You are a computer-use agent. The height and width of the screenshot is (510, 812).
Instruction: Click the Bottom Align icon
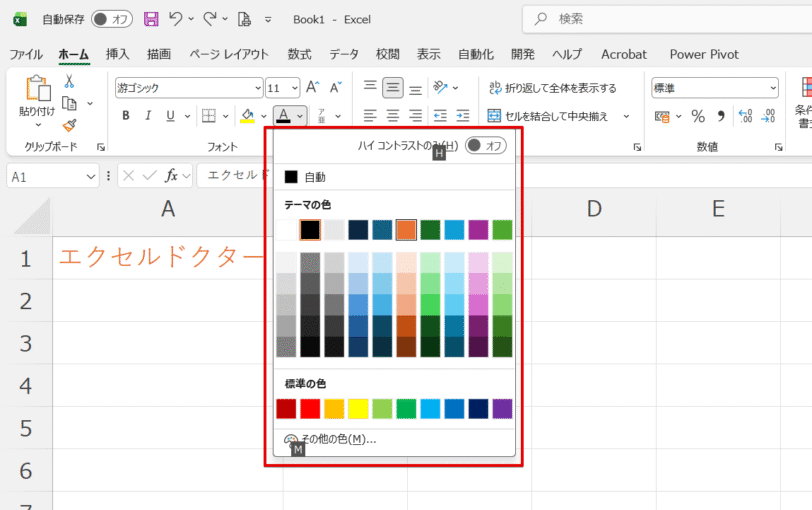point(415,90)
